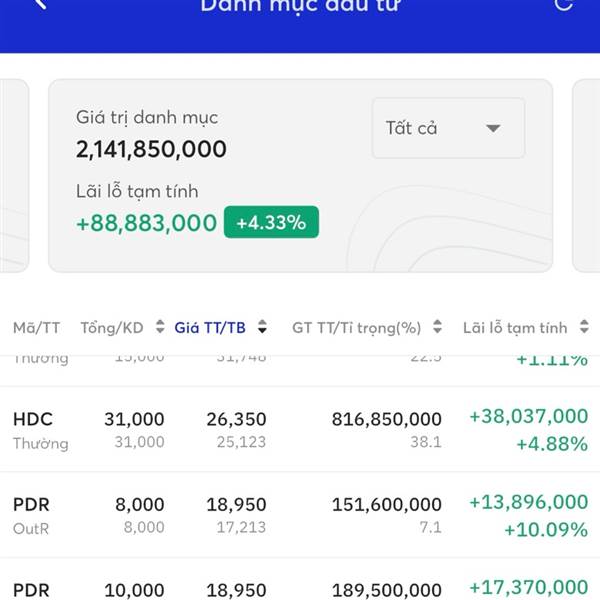Select HDC average price 25,123

[x=241, y=442]
